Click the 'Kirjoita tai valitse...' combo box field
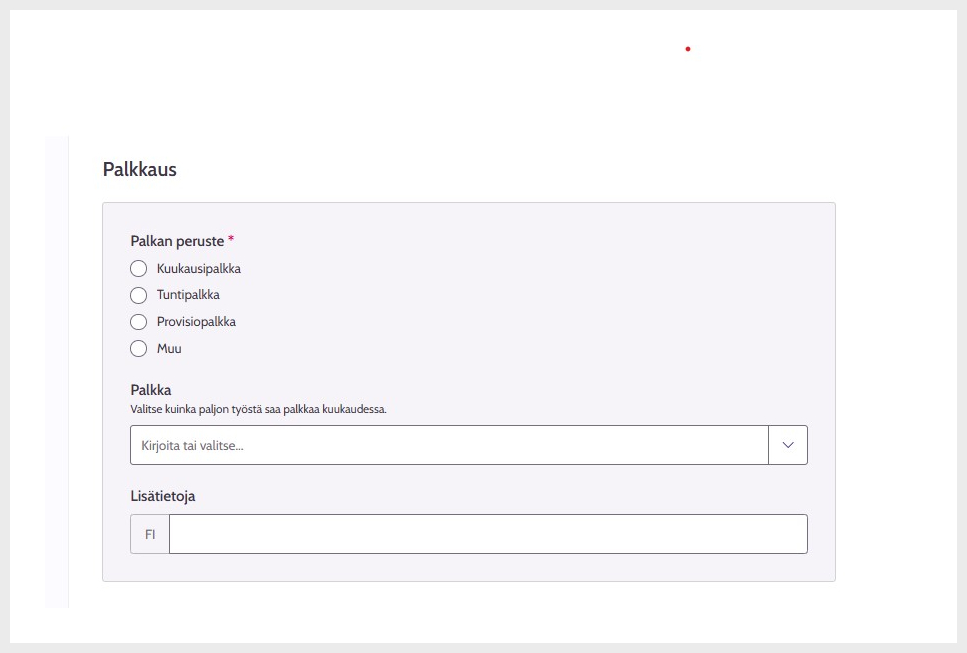 (448, 445)
